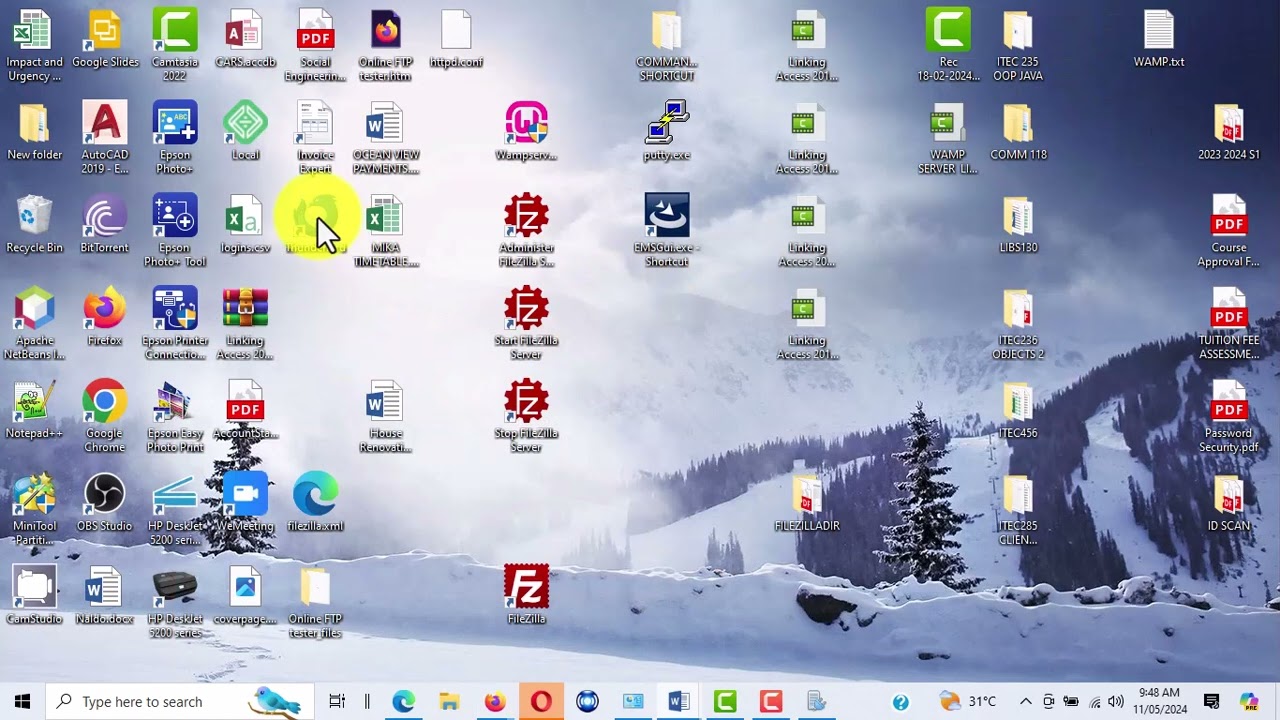Image resolution: width=1280 pixels, height=720 pixels.
Task: Select the CamStudio shortcut
Action: [34, 597]
